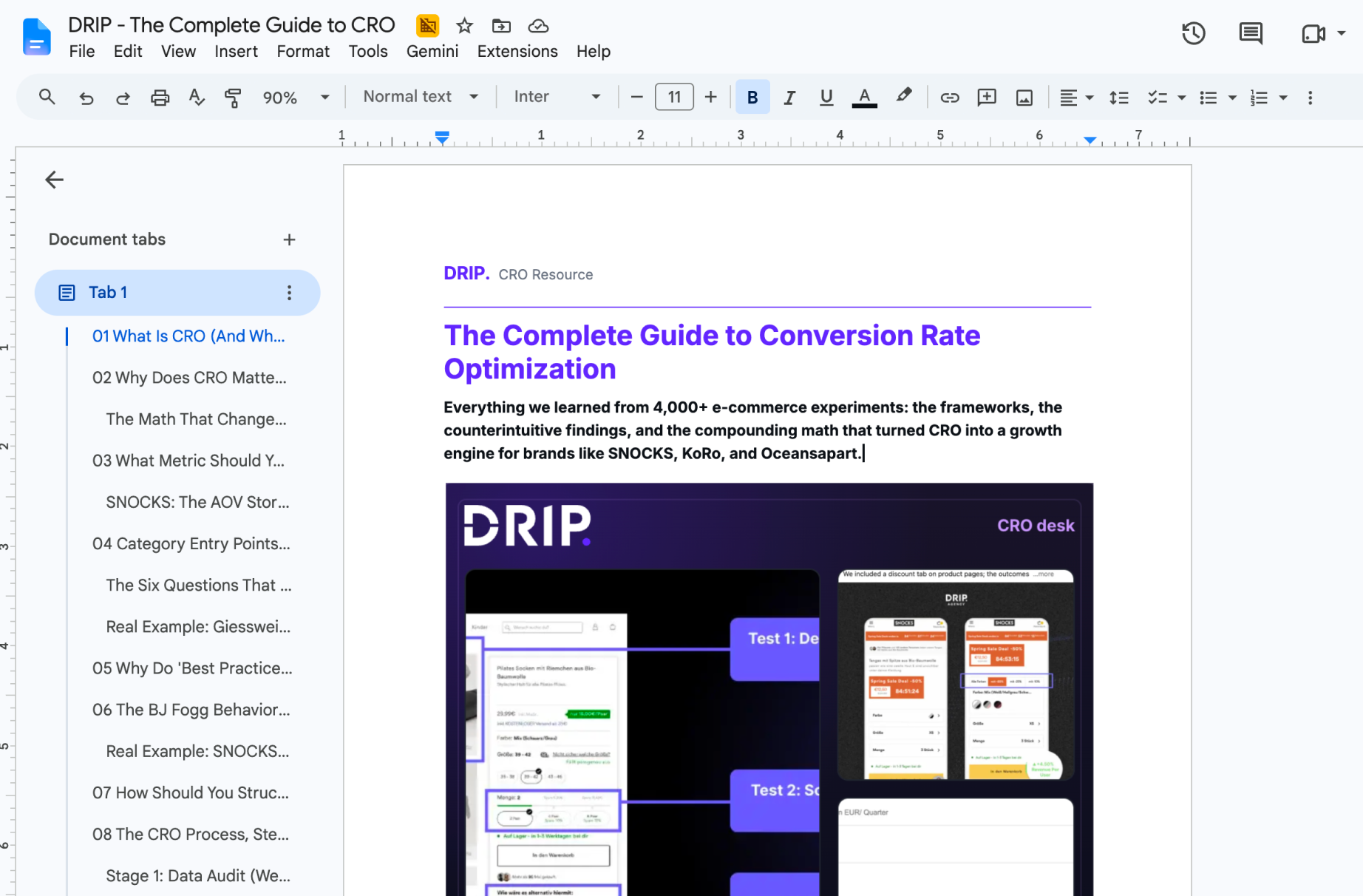Increase the font size
This screenshot has width=1363, height=896.
click(x=710, y=97)
